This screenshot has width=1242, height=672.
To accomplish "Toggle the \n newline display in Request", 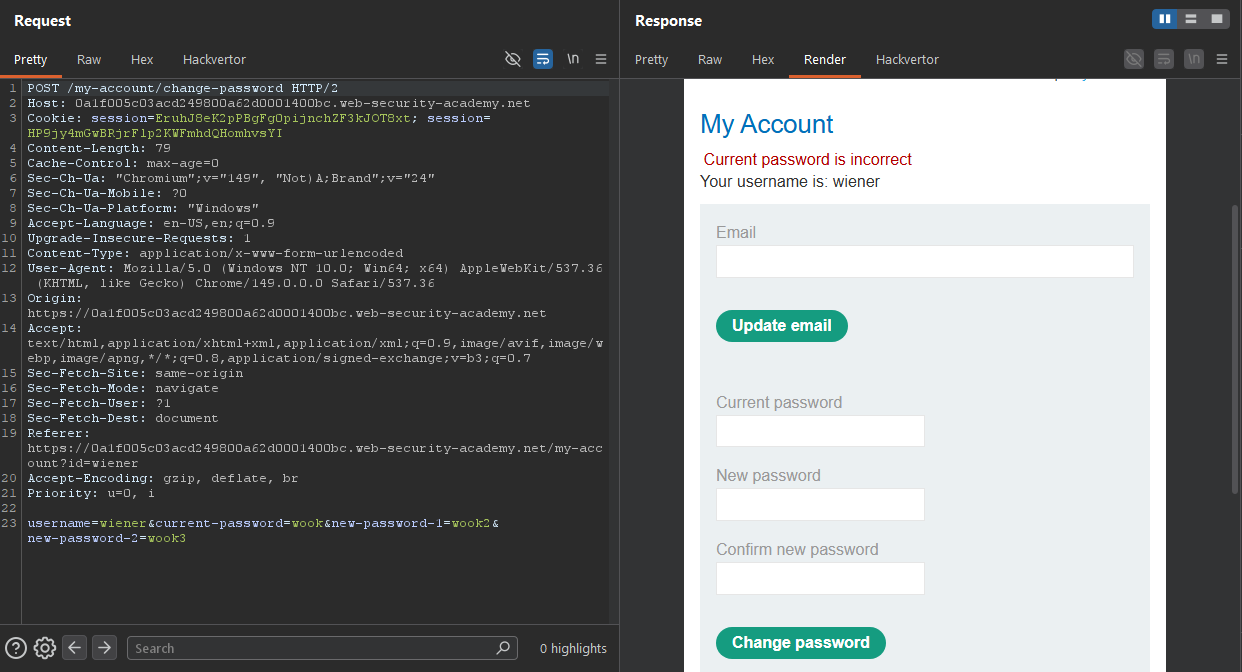I will click(573, 59).
